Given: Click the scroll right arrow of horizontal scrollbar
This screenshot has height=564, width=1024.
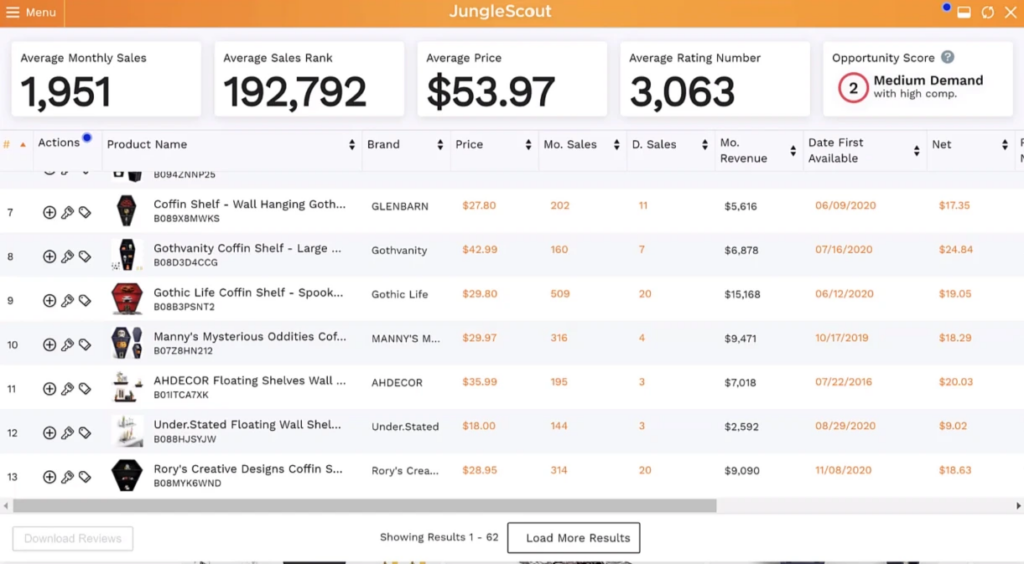Looking at the screenshot, I should coord(1018,506).
